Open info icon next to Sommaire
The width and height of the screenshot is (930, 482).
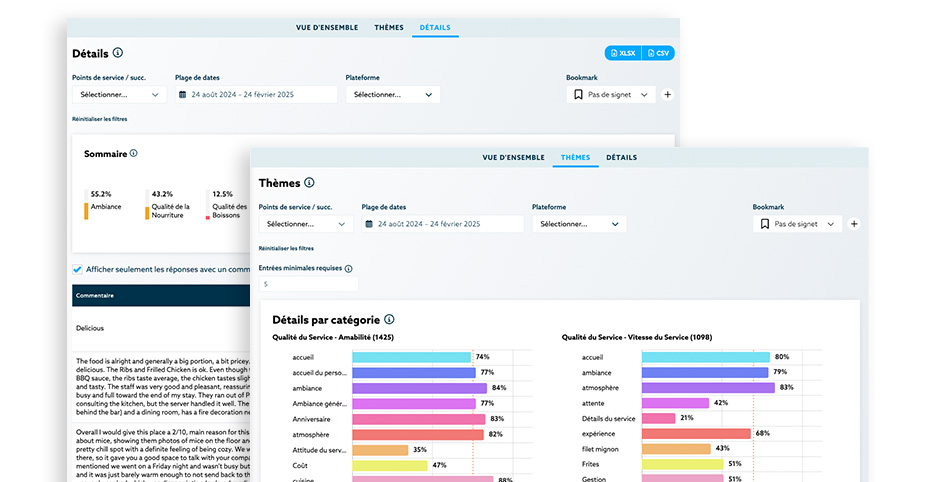[133, 153]
